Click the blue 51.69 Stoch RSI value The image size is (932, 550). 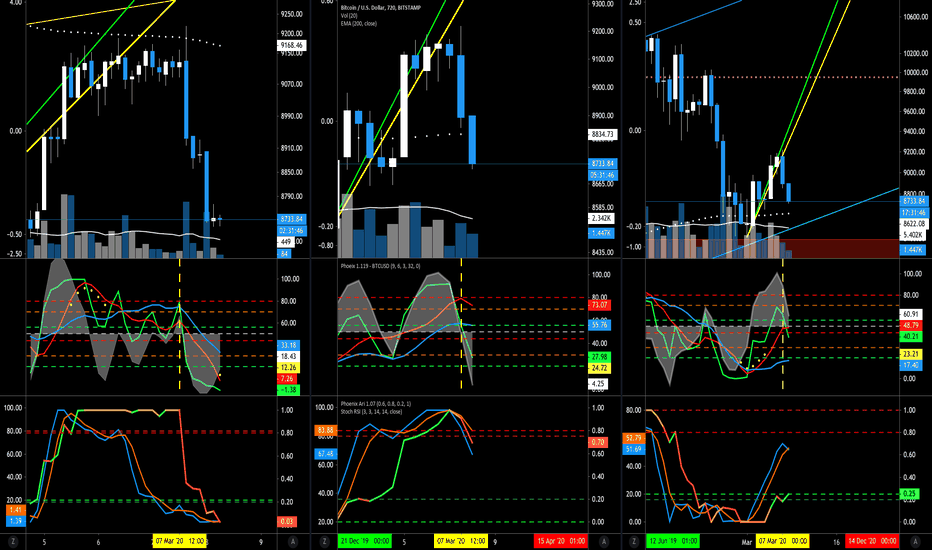click(x=634, y=450)
